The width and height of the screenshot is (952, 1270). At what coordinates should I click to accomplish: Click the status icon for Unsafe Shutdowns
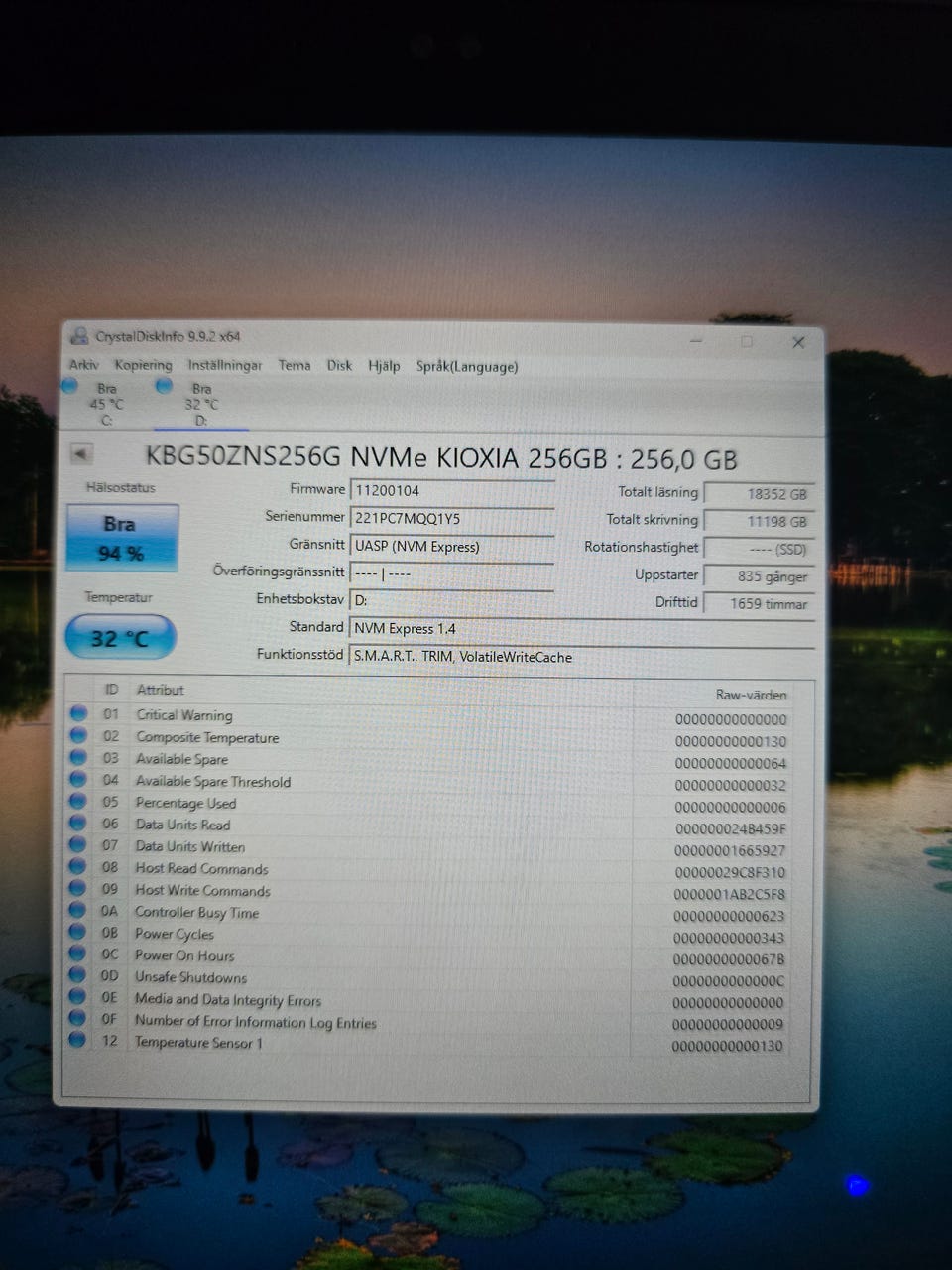click(x=77, y=975)
